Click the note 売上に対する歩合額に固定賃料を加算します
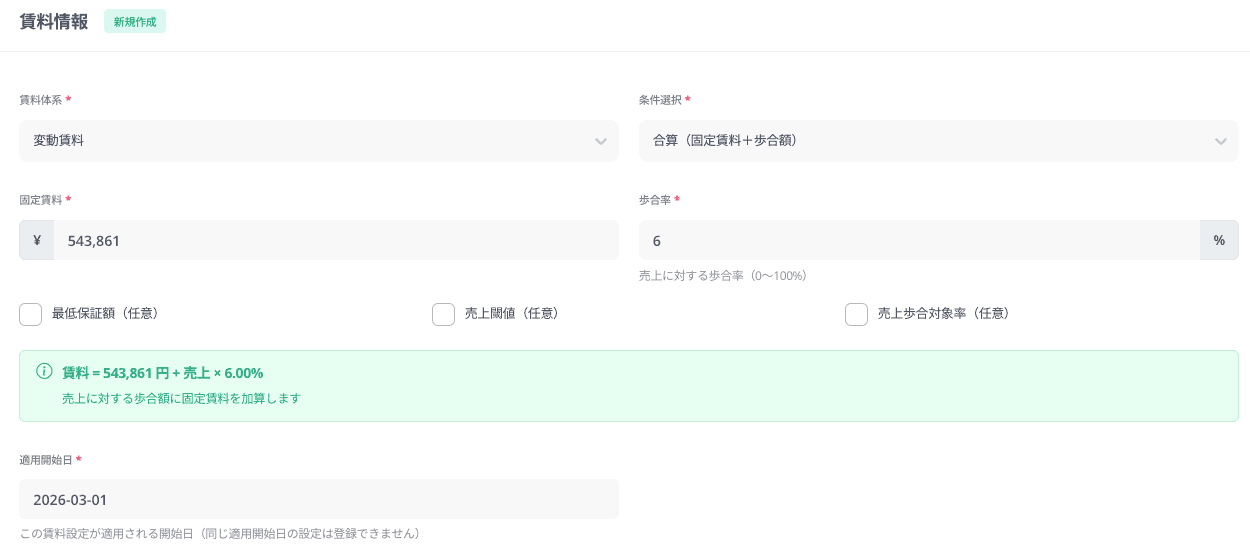1250x555 pixels. (181, 398)
